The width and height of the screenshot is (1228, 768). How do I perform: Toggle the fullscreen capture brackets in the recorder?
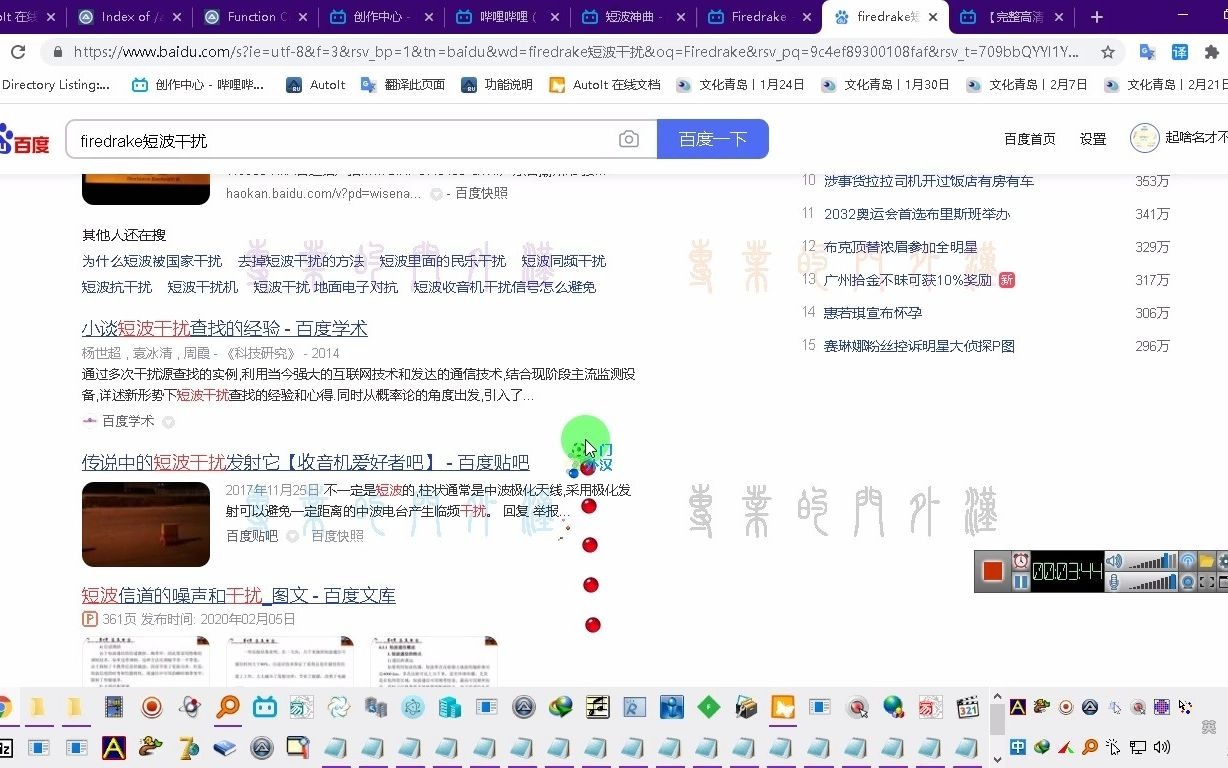pos(1206,582)
